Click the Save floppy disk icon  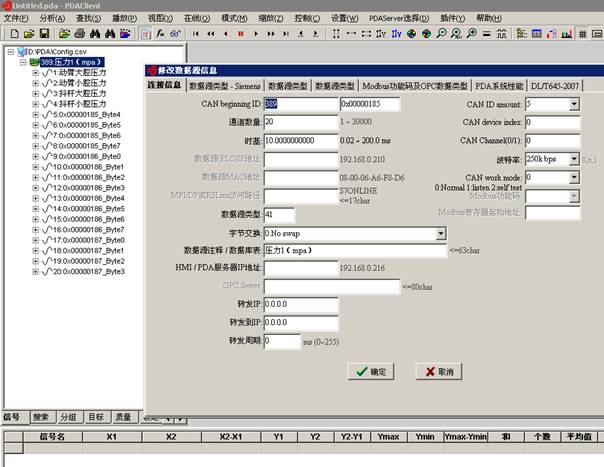coord(44,34)
